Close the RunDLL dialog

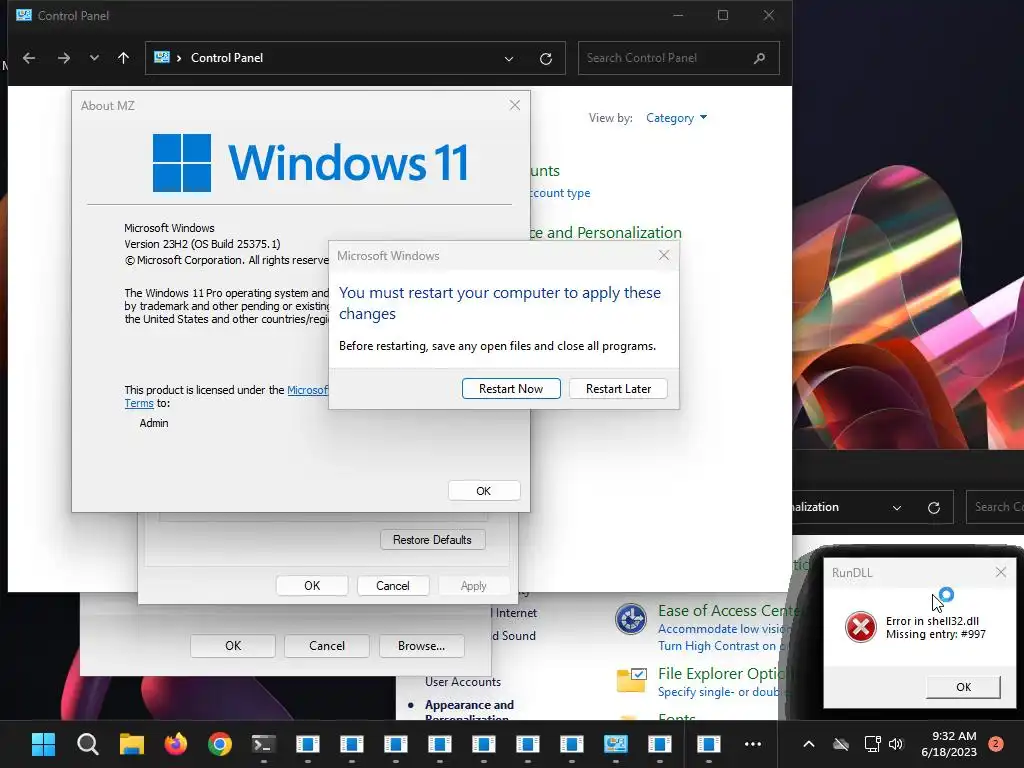click(1000, 572)
